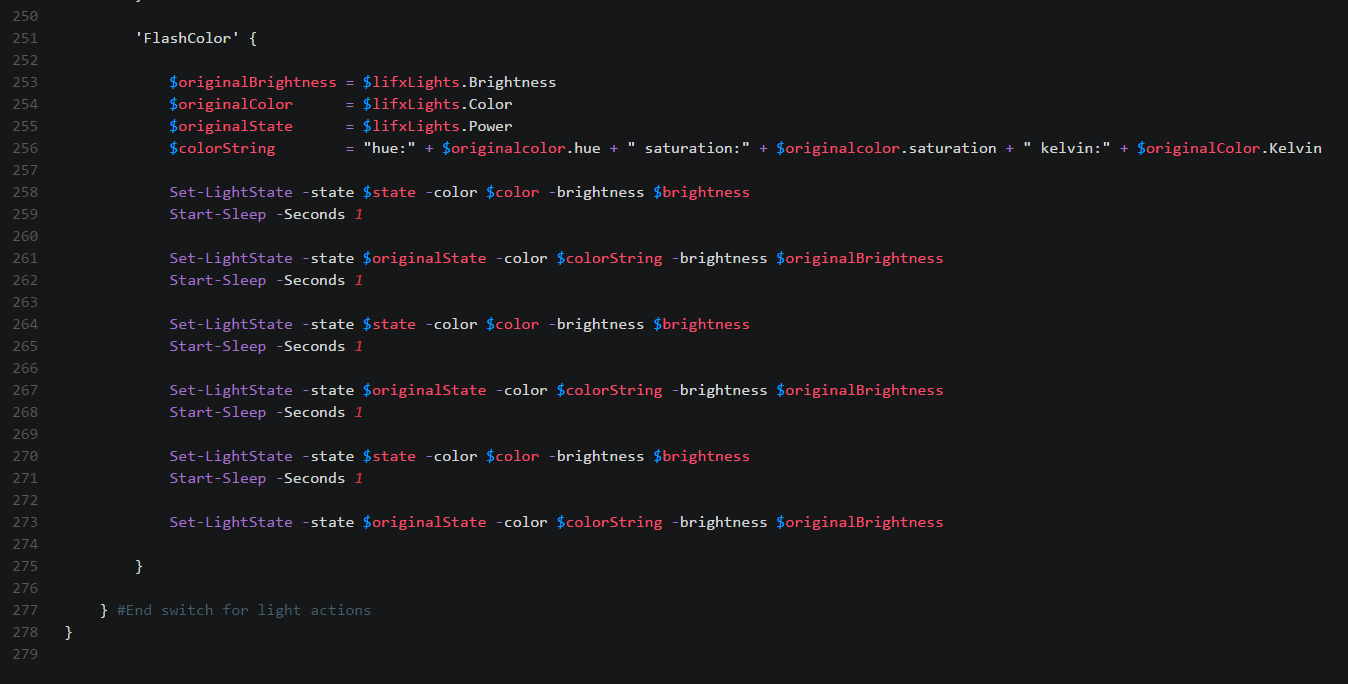Click Set-LightState cmdlet on line 258
The image size is (1348, 684).
click(x=231, y=192)
